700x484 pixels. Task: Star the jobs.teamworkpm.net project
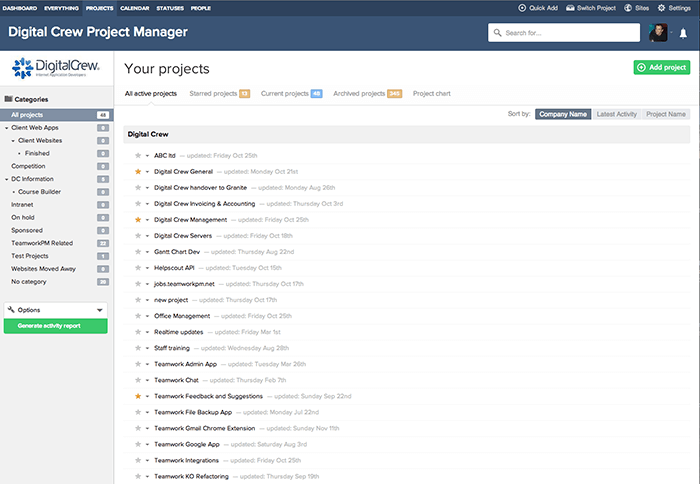138,284
